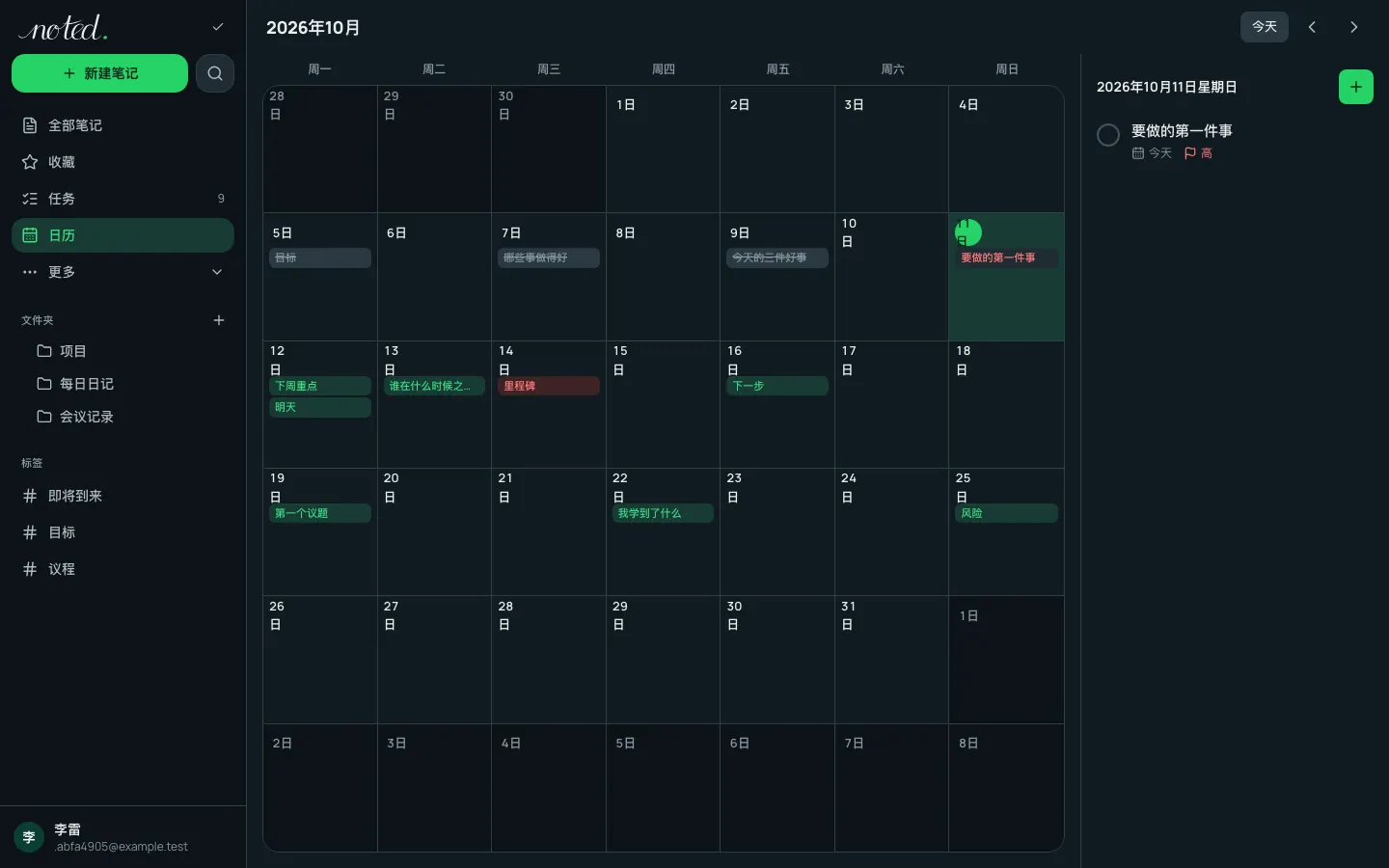Open 收藏 favorites section
The image size is (1389, 868).
pyautogui.click(x=123, y=162)
